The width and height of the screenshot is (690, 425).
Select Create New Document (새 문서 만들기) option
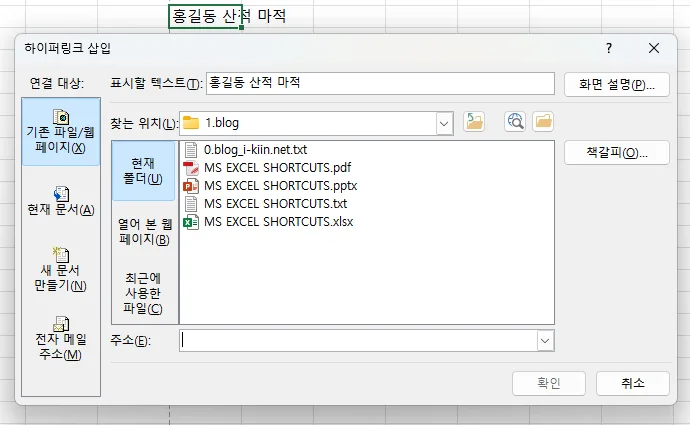tap(61, 270)
